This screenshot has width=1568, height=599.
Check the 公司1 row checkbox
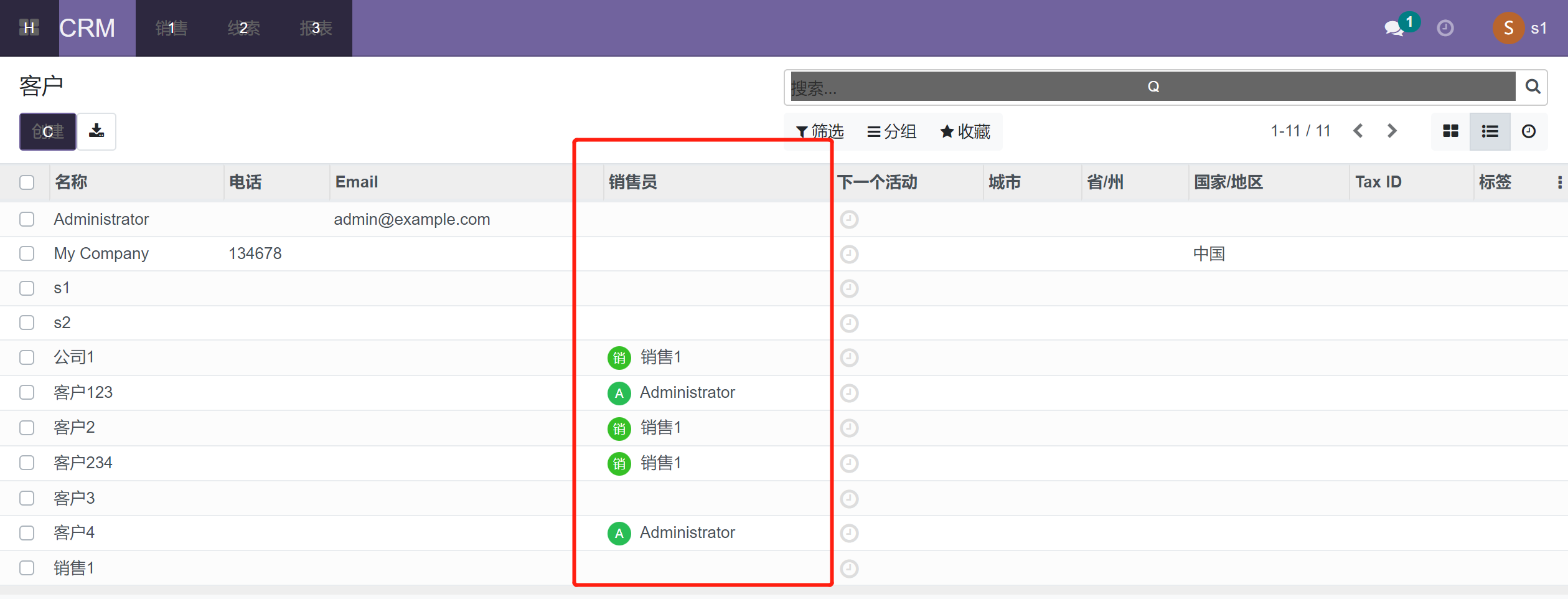coord(27,357)
